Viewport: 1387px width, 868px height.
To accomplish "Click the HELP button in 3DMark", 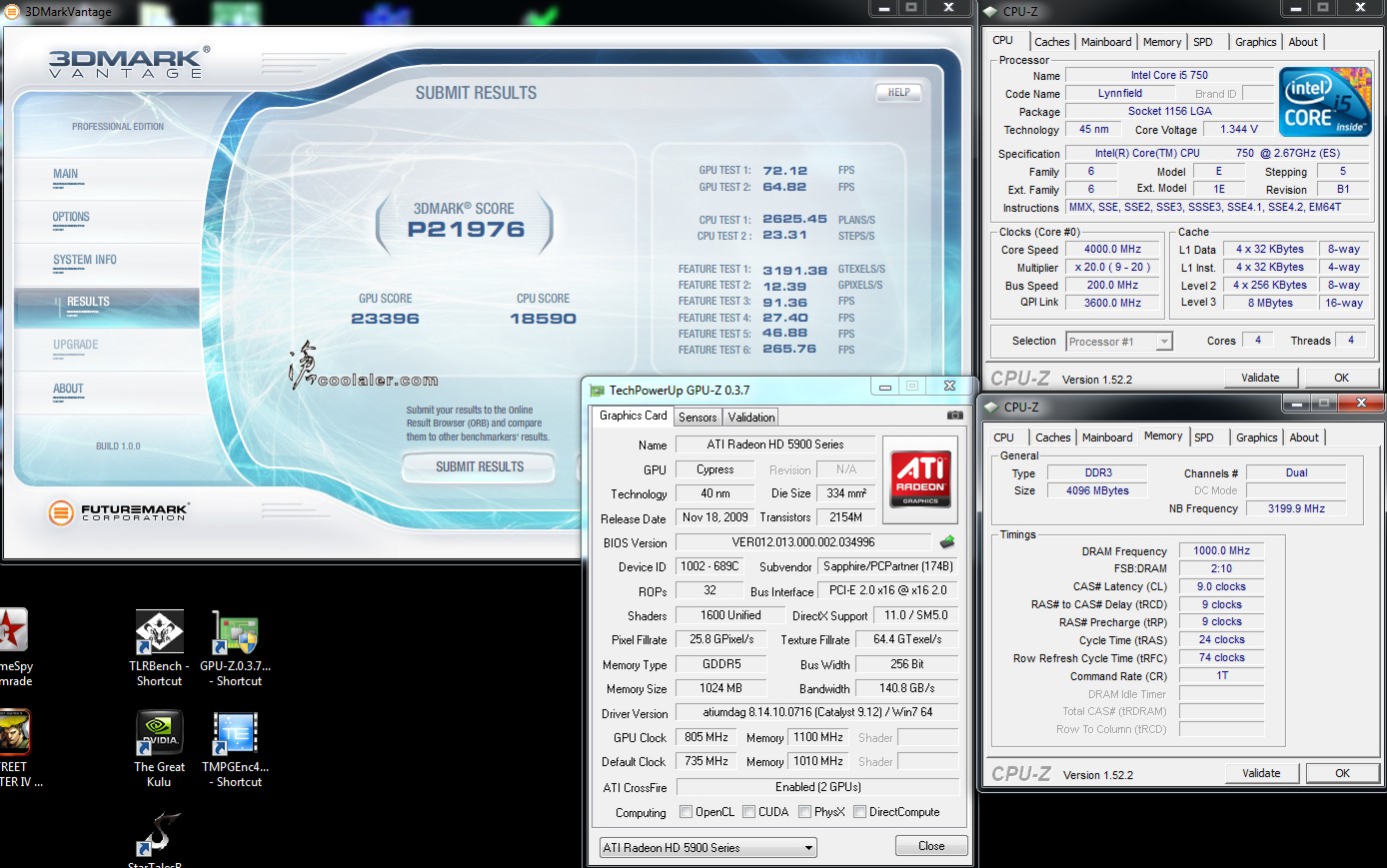I will coord(898,92).
